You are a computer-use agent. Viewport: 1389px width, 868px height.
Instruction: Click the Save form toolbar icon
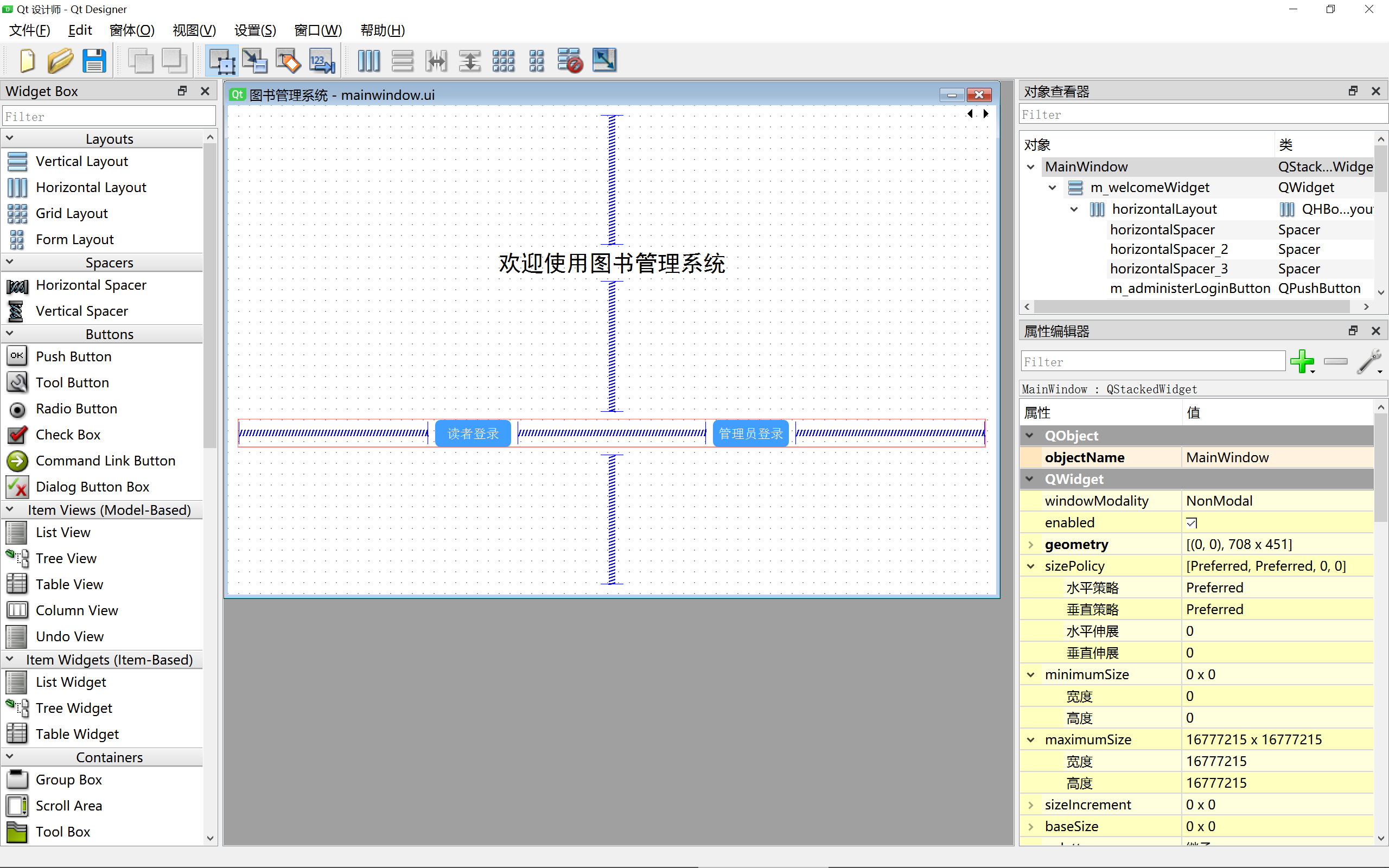coord(94,60)
